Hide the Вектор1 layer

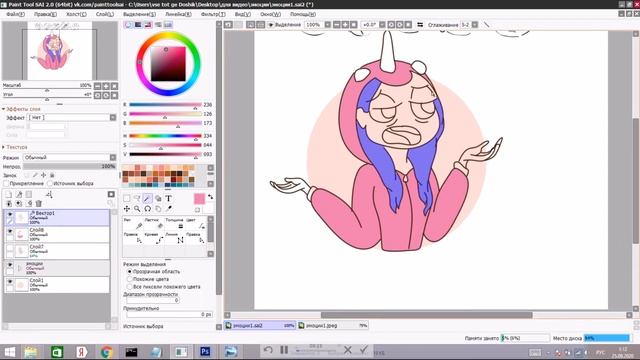[10, 214]
